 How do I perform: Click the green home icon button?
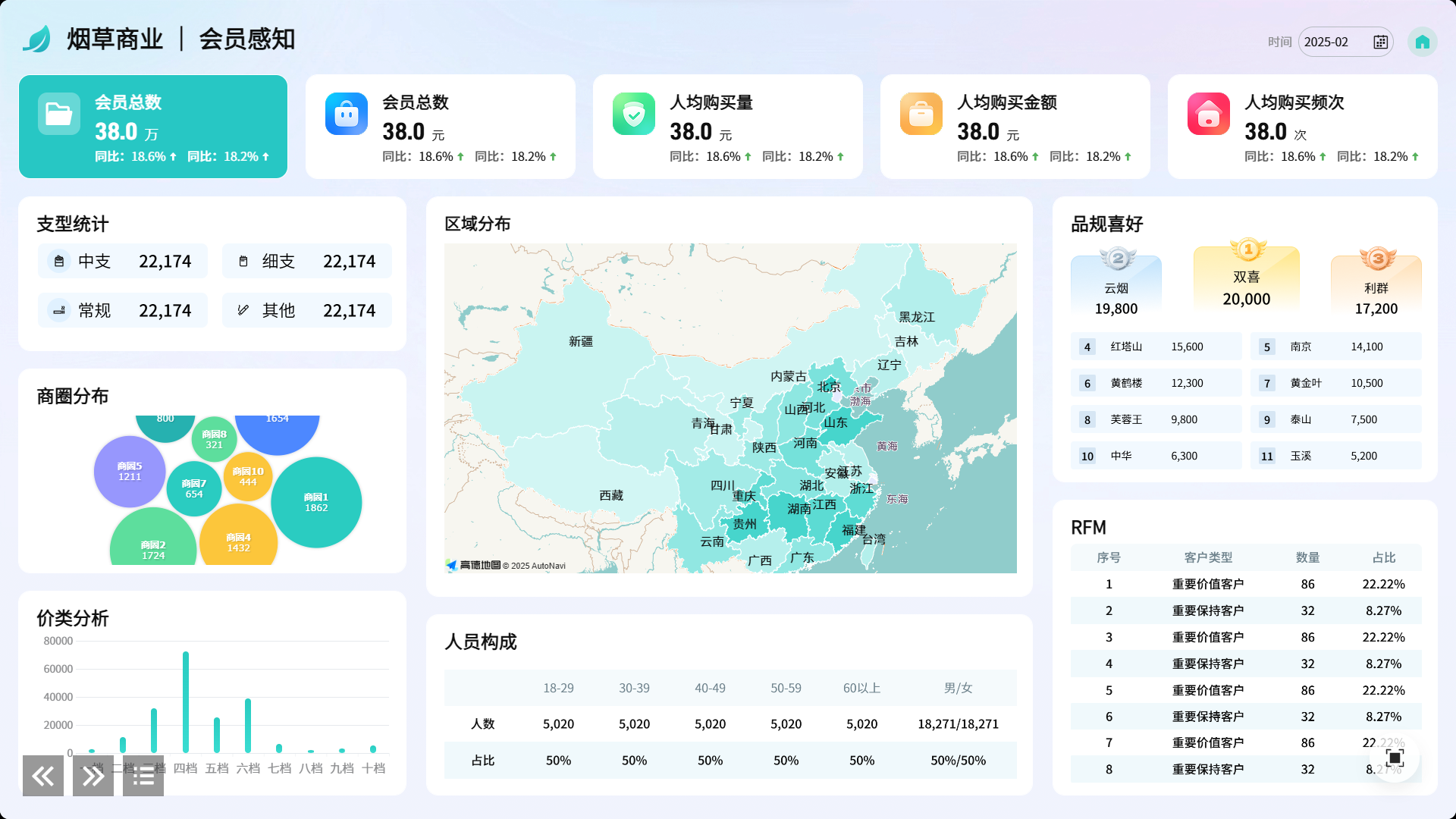1422,42
